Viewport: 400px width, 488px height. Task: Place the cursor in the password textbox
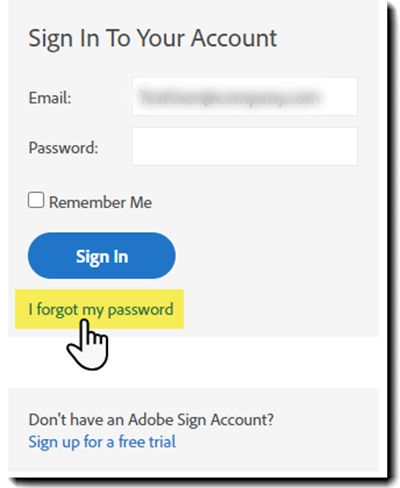[x=245, y=146]
